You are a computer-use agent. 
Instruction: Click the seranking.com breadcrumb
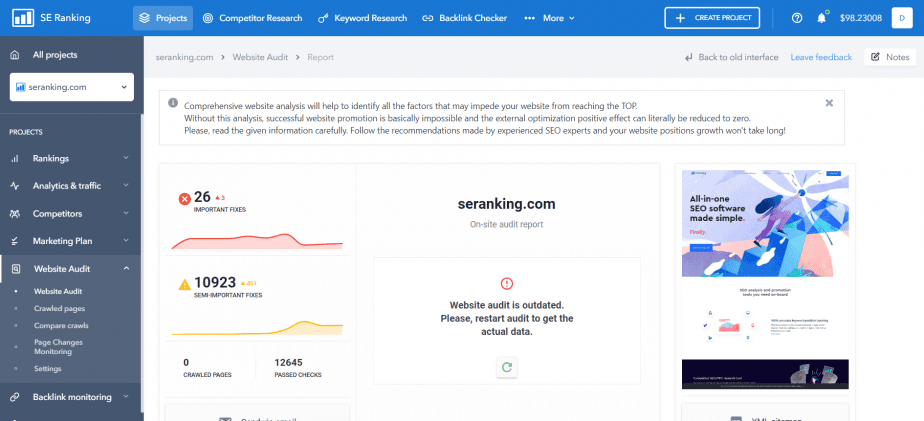tap(184, 57)
